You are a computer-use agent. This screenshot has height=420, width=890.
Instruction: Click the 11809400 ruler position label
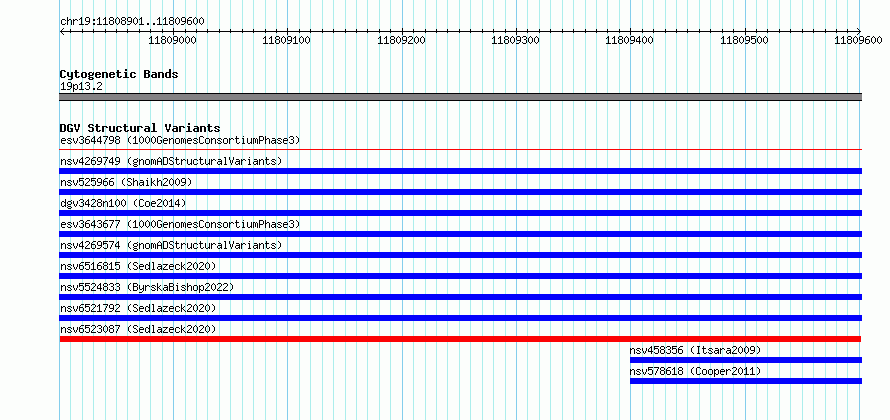(x=630, y=40)
